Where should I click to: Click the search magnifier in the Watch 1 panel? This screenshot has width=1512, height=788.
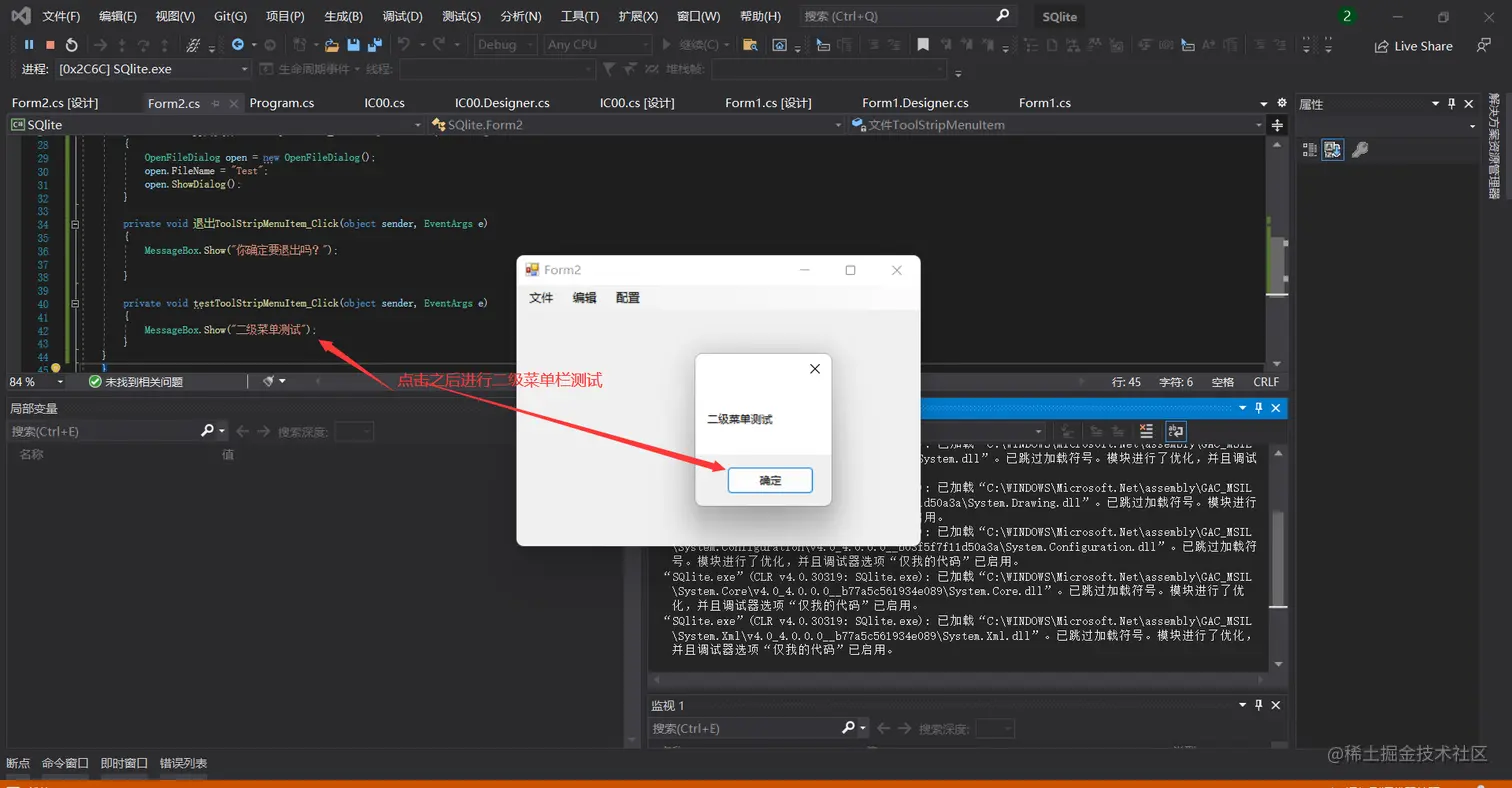[x=849, y=728]
